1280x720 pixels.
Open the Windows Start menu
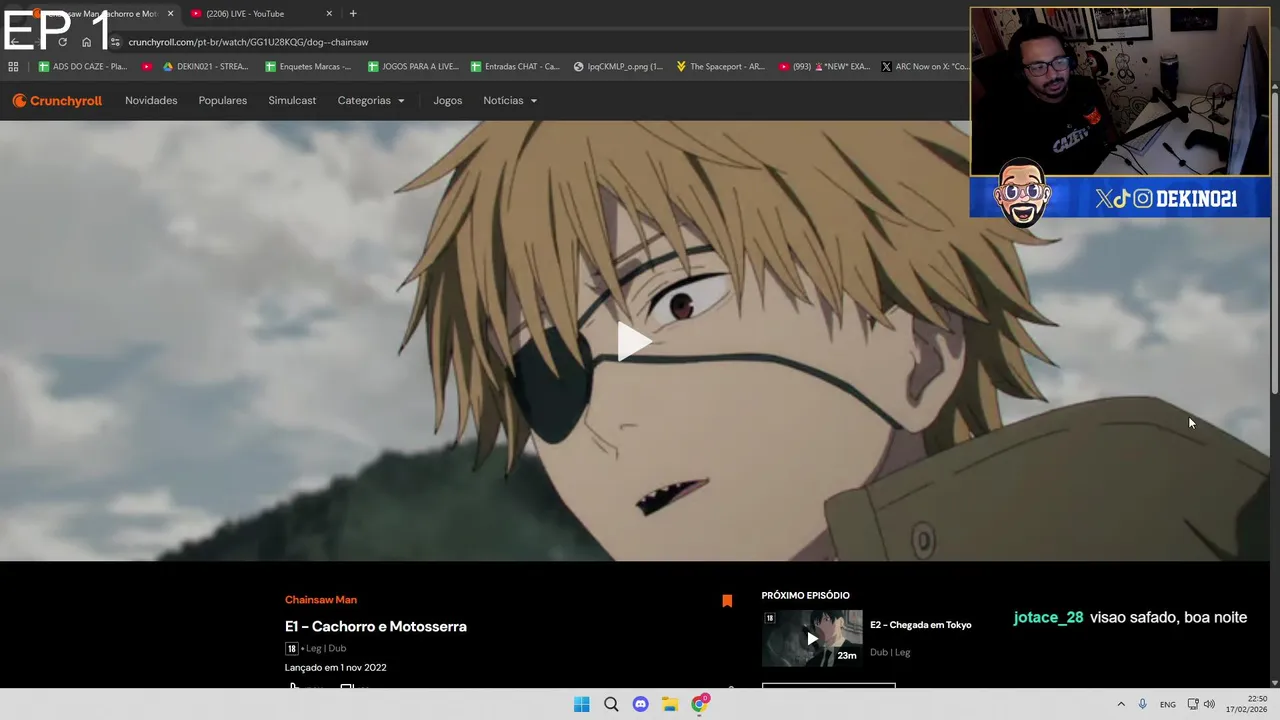[x=581, y=704]
